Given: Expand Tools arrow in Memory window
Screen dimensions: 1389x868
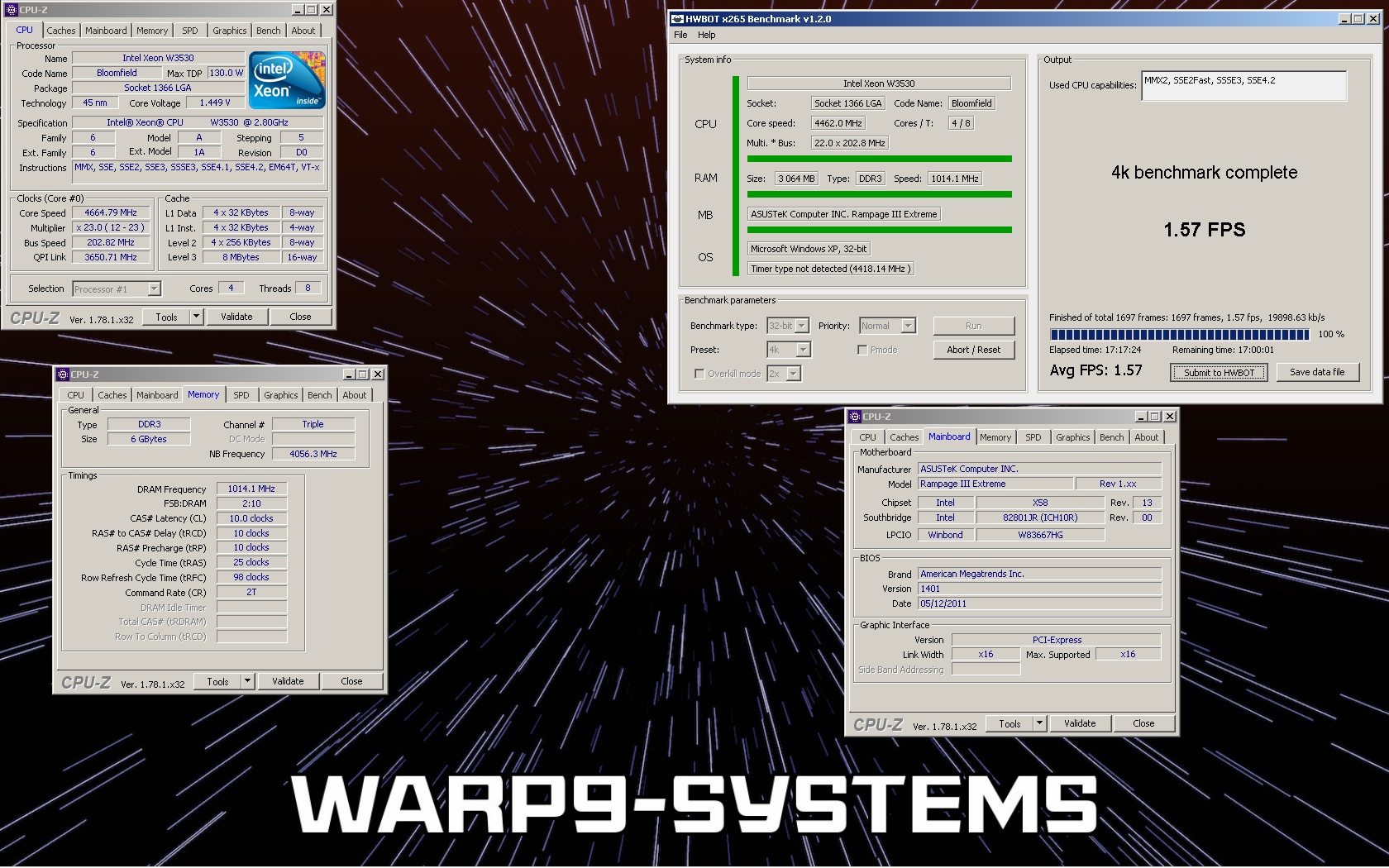Looking at the screenshot, I should click(247, 681).
